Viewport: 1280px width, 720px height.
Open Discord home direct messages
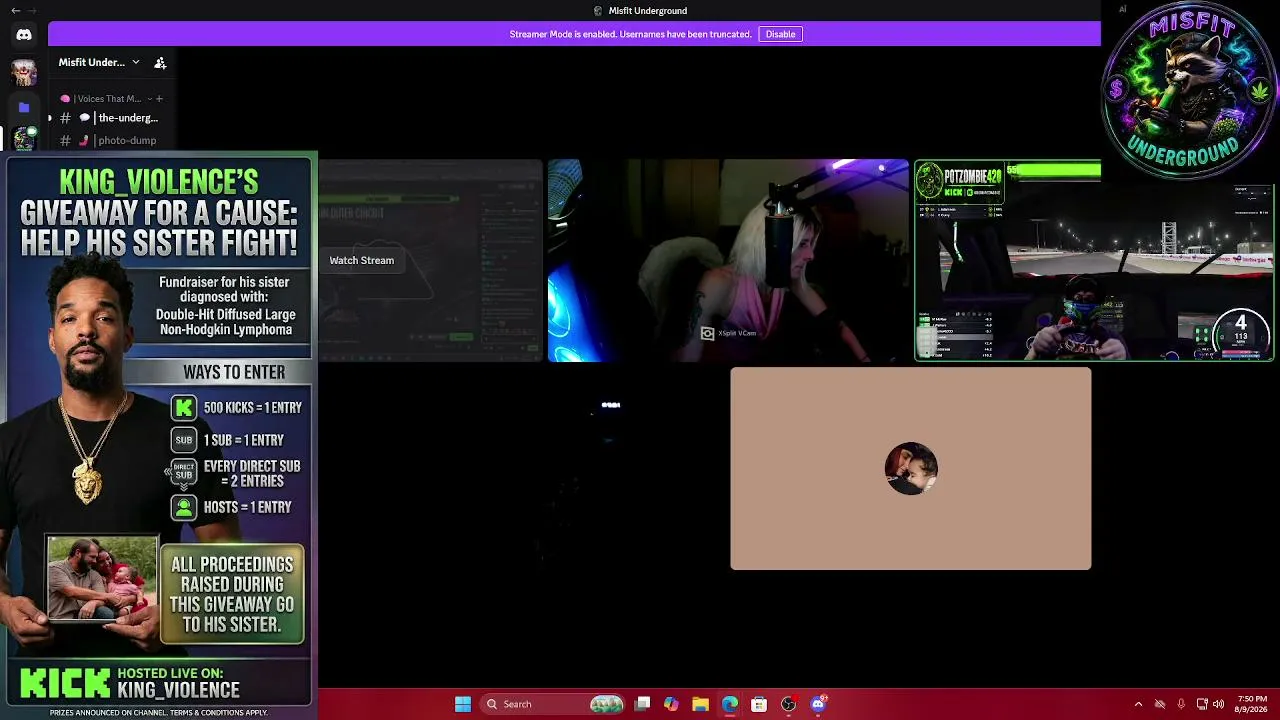click(24, 35)
